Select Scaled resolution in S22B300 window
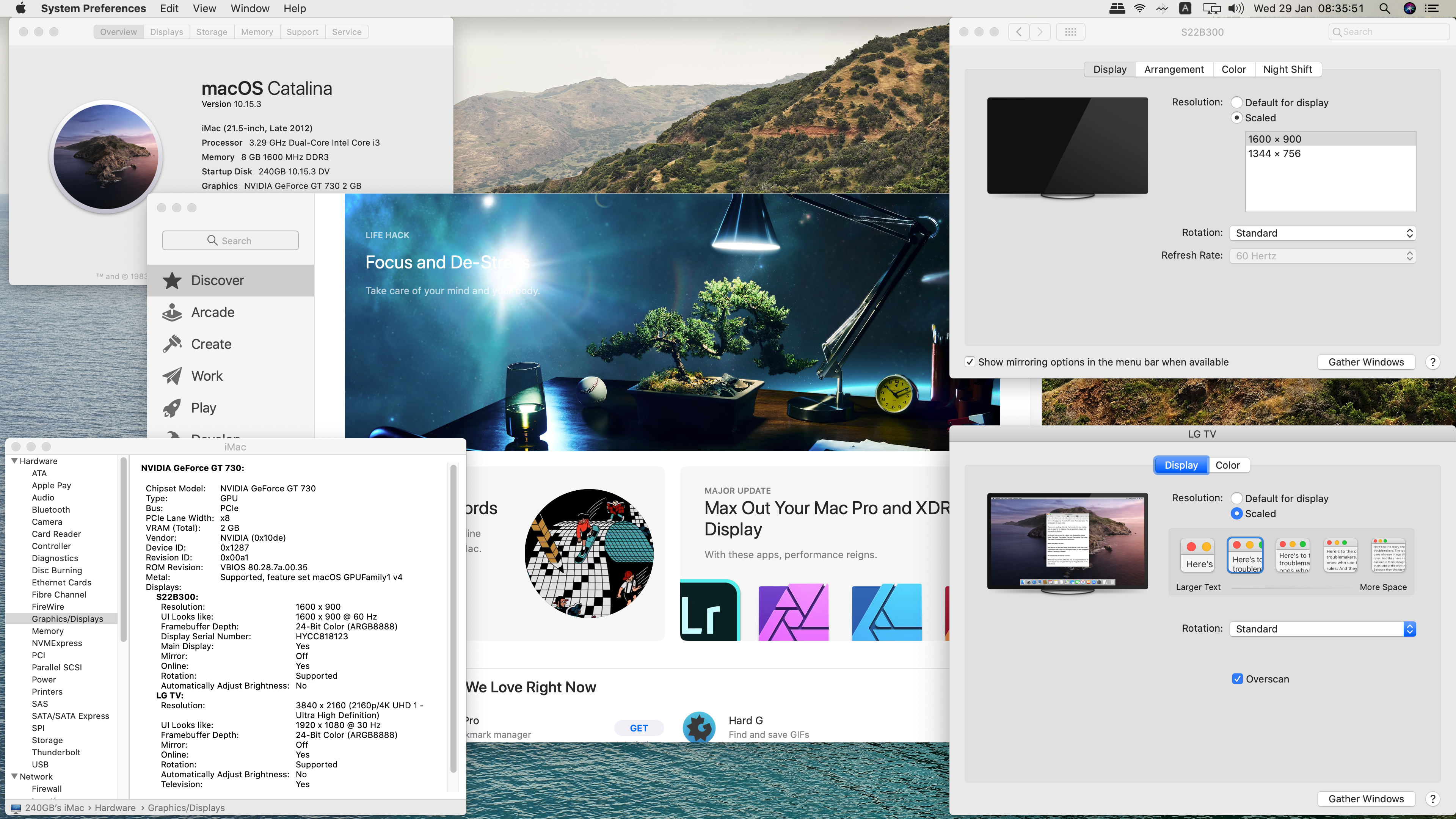The image size is (1456, 819). click(1237, 118)
